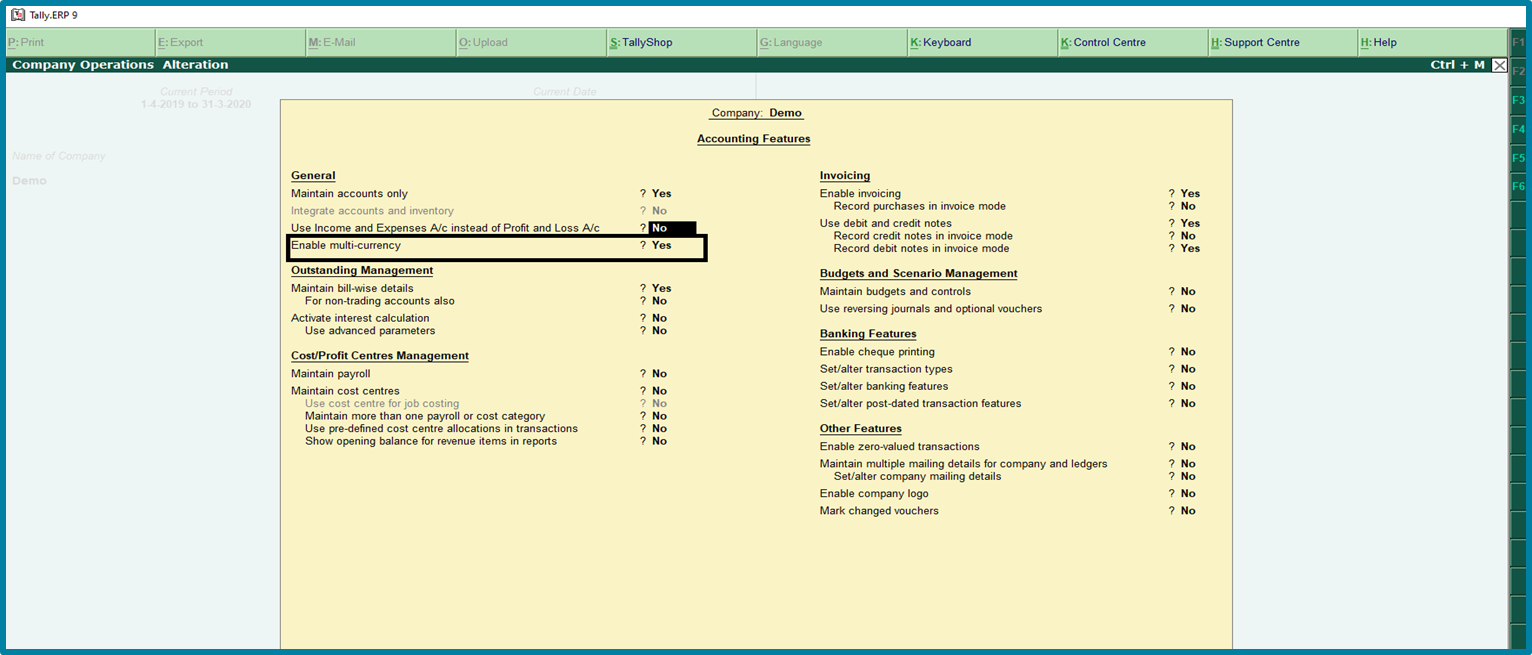Click the Integrate accounts and inventory label
This screenshot has width=1532, height=655.
(x=372, y=211)
